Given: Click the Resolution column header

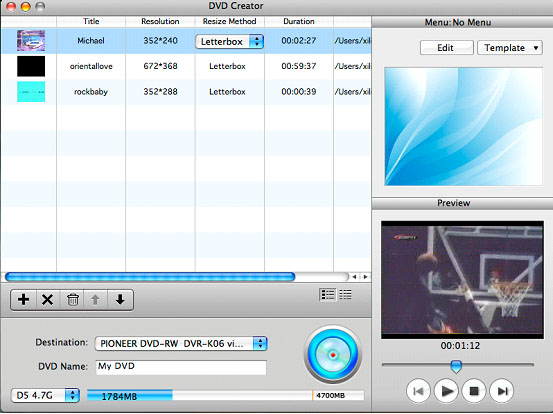Looking at the screenshot, I should (160, 21).
